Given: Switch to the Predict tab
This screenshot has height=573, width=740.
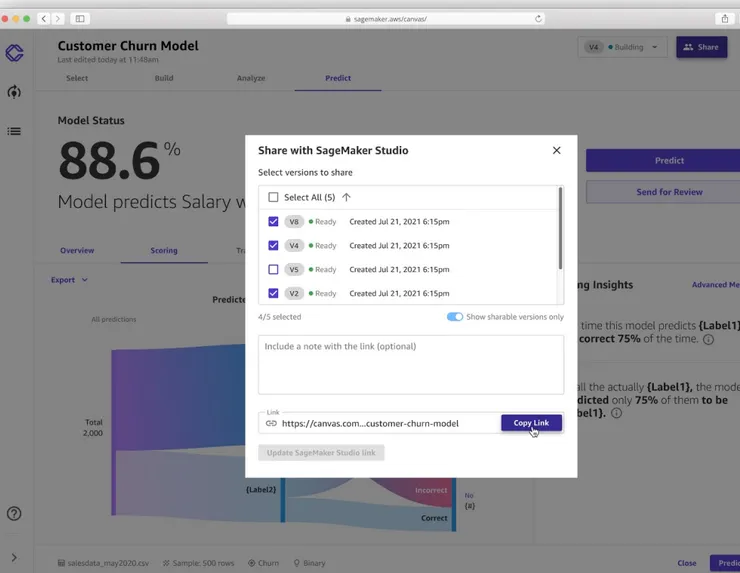Looking at the screenshot, I should click(x=338, y=78).
